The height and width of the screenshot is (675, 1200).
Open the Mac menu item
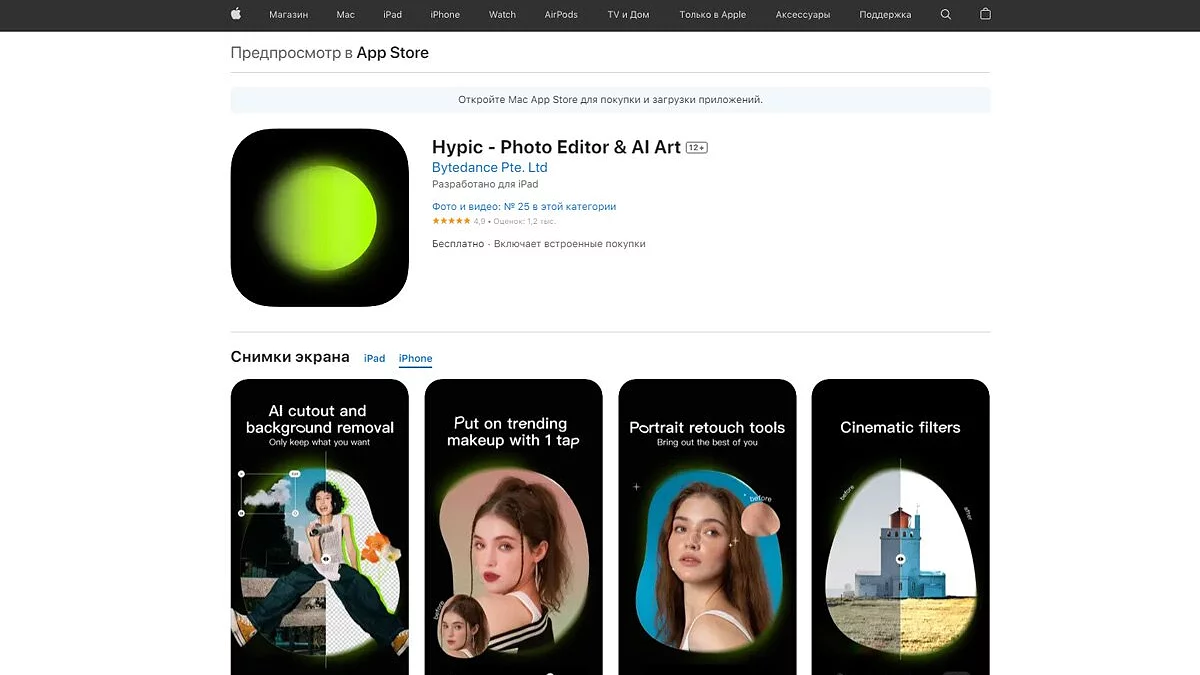pos(346,15)
